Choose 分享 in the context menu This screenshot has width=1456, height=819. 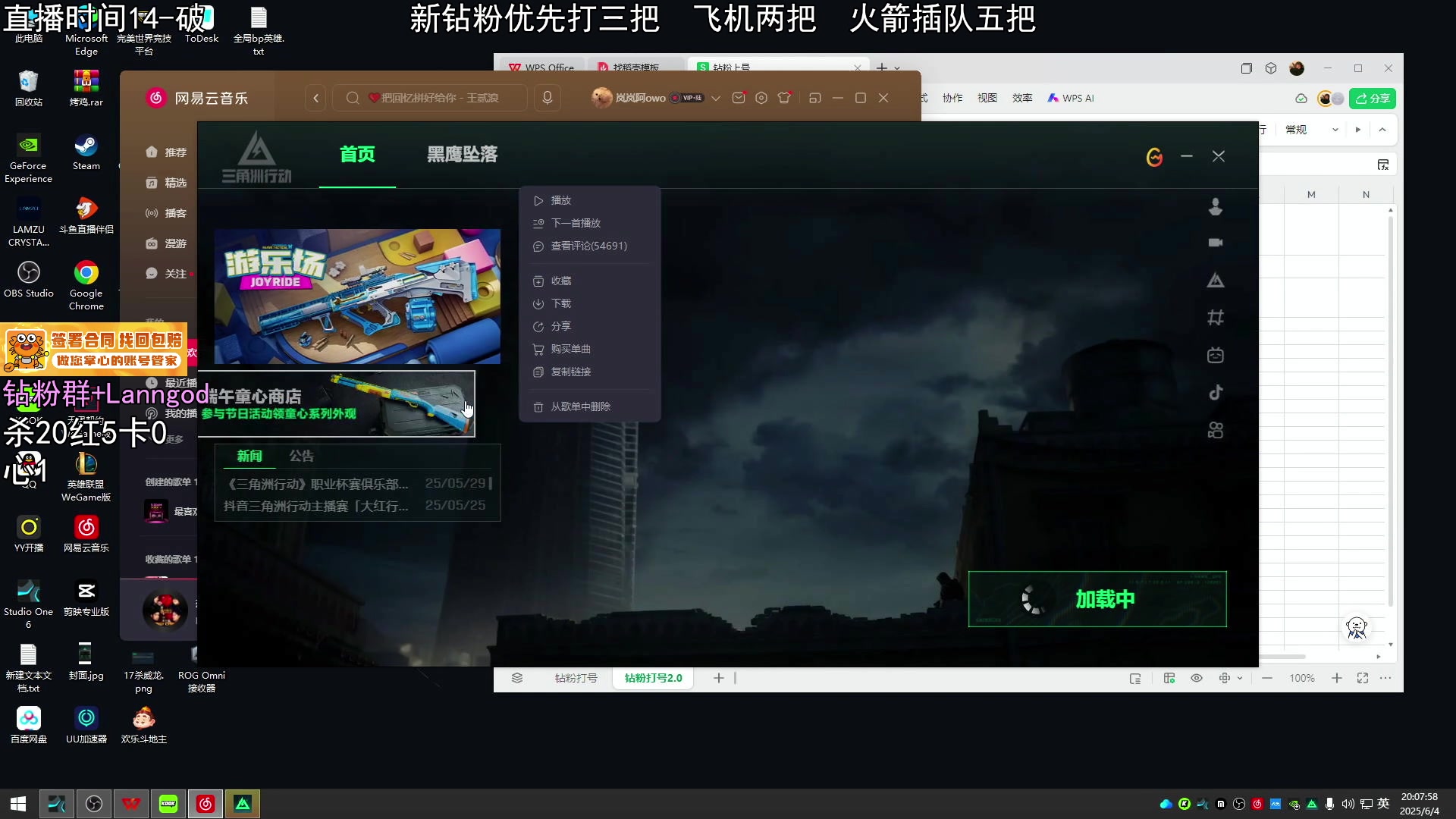(589, 326)
